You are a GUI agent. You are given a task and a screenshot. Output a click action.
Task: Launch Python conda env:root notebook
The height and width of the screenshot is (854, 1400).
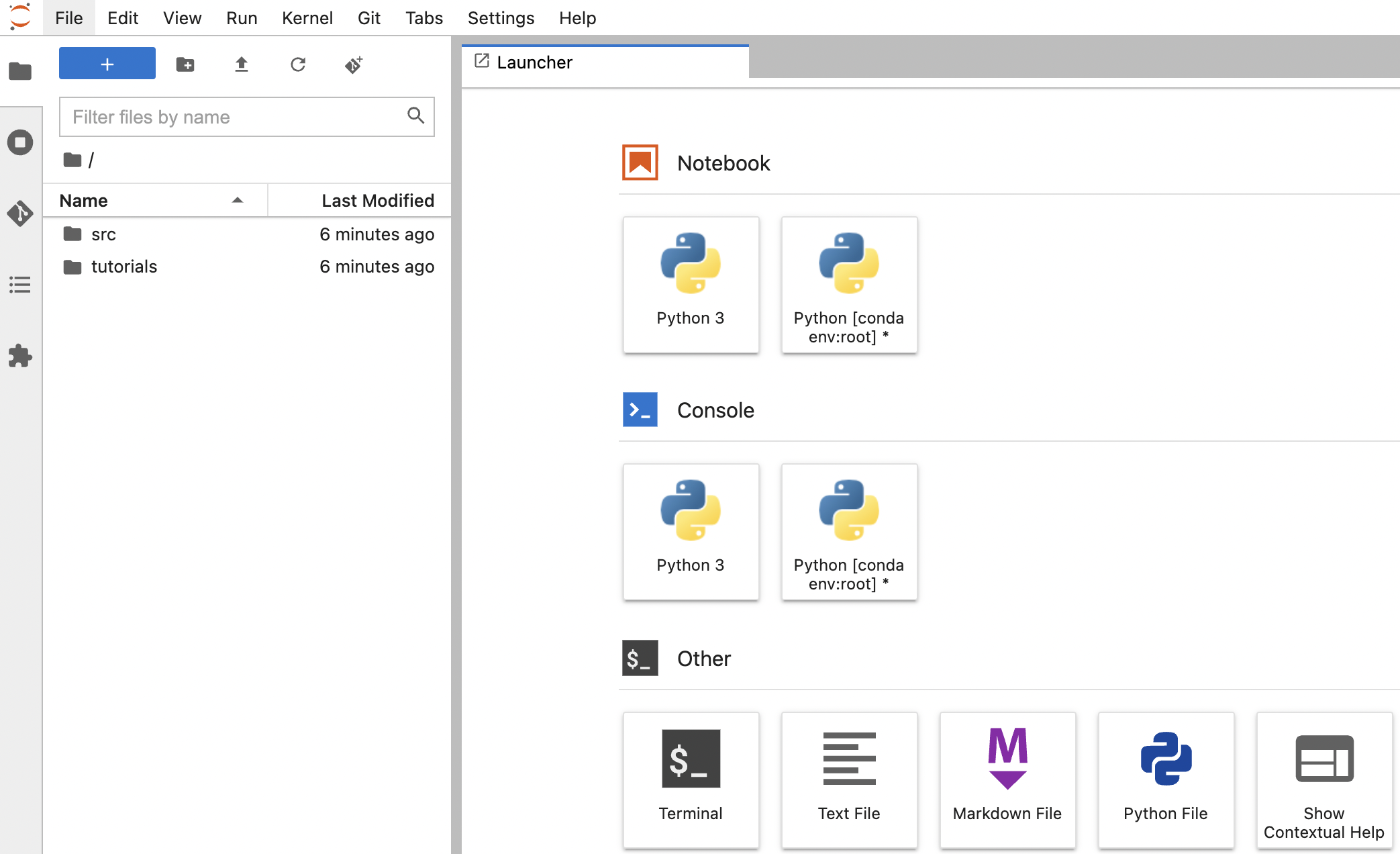coord(849,285)
